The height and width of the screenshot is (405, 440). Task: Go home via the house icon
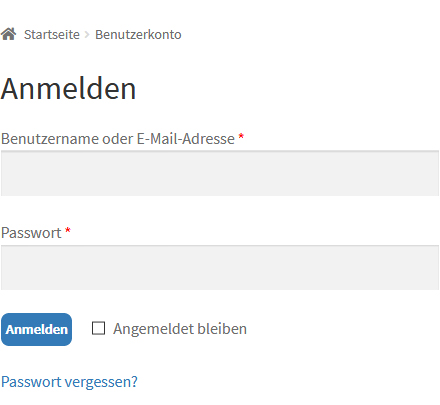pos(8,34)
